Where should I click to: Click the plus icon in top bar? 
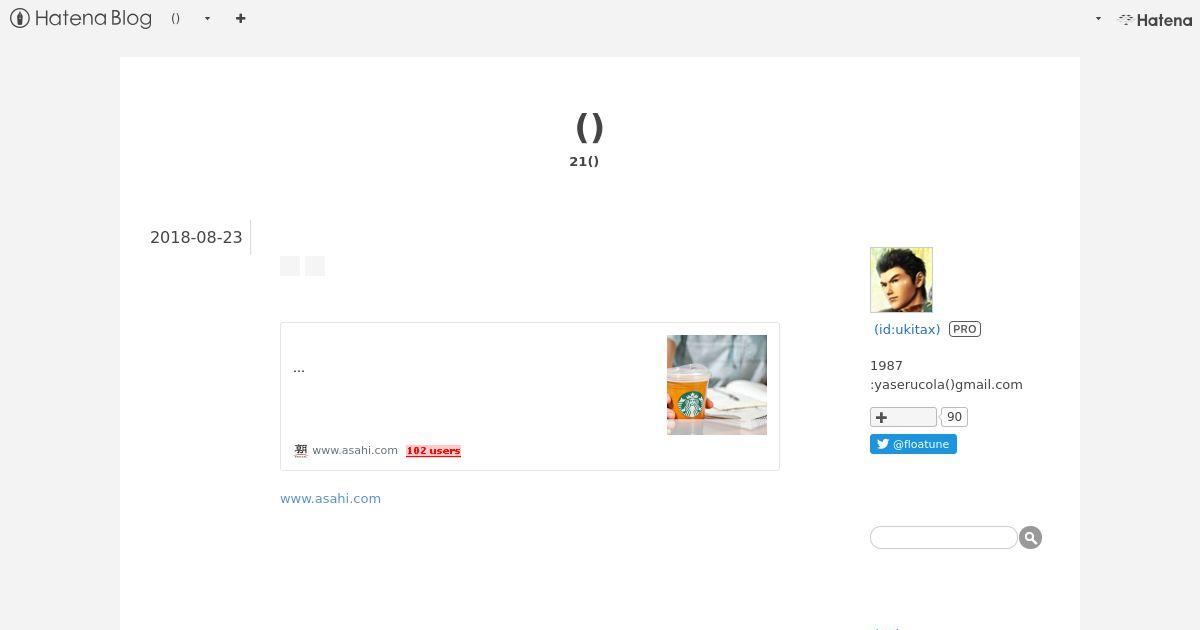[240, 18]
